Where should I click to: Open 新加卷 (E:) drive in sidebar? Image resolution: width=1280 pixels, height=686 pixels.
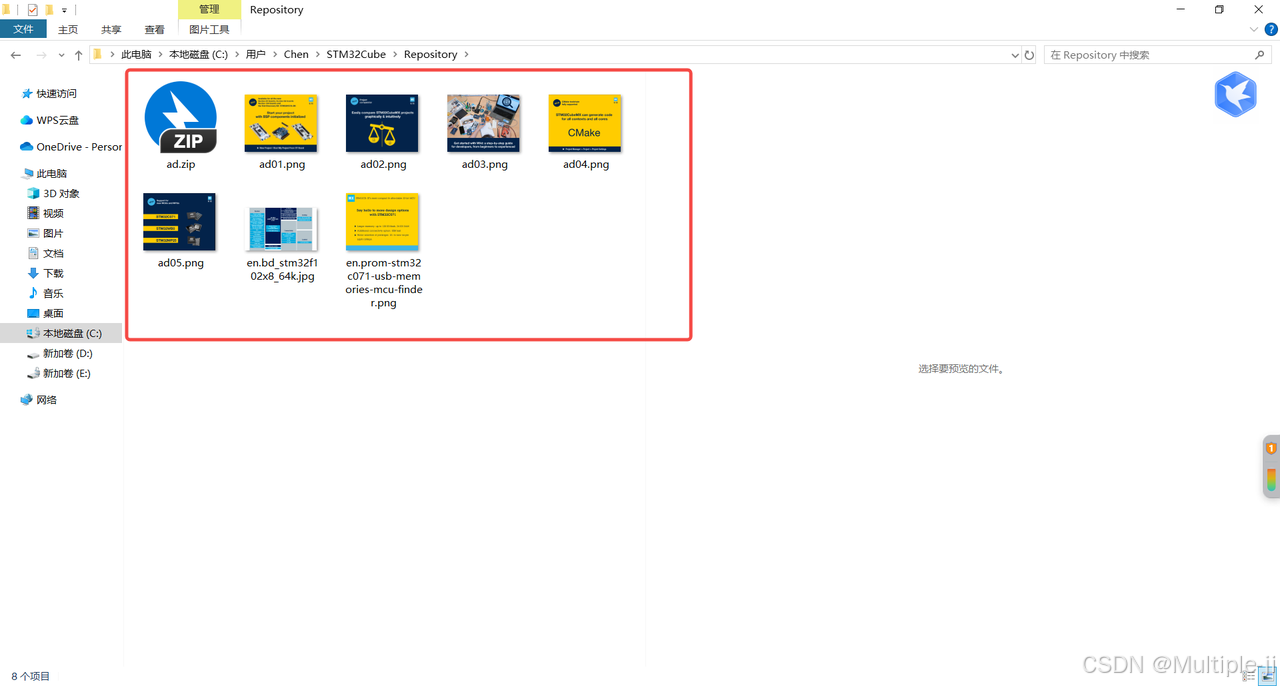coord(59,373)
